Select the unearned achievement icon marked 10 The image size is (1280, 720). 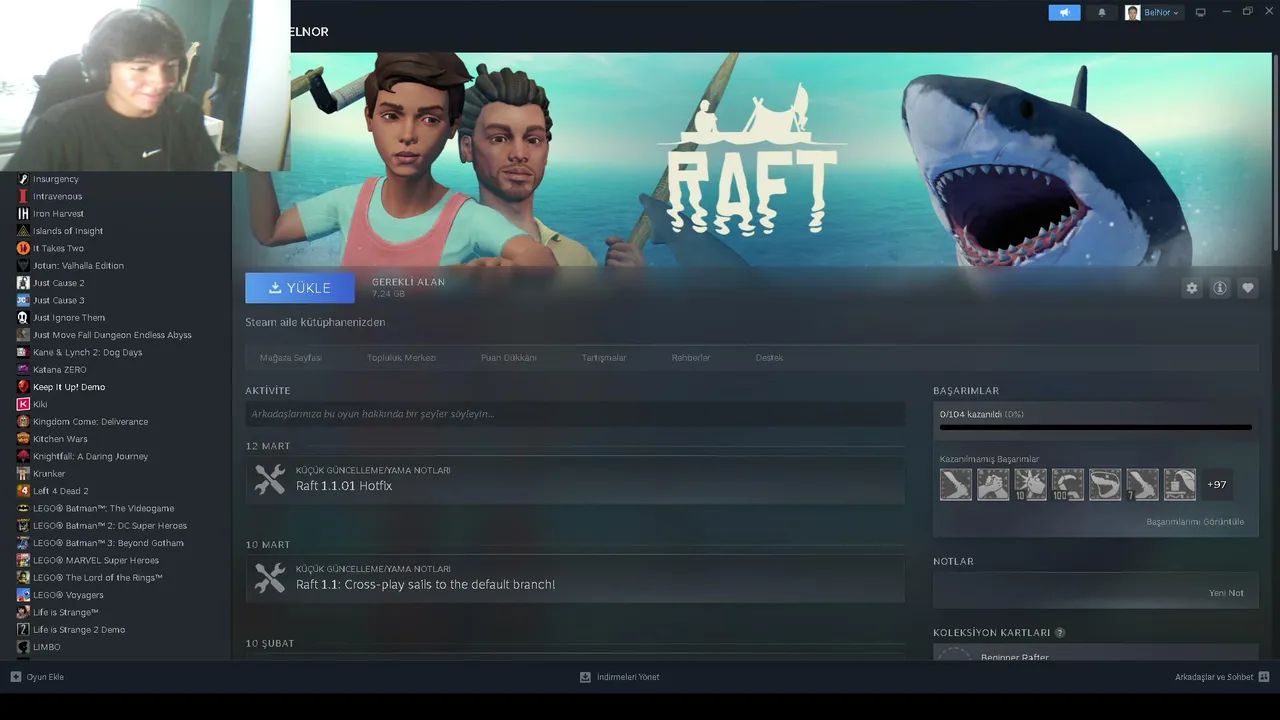(x=1030, y=484)
